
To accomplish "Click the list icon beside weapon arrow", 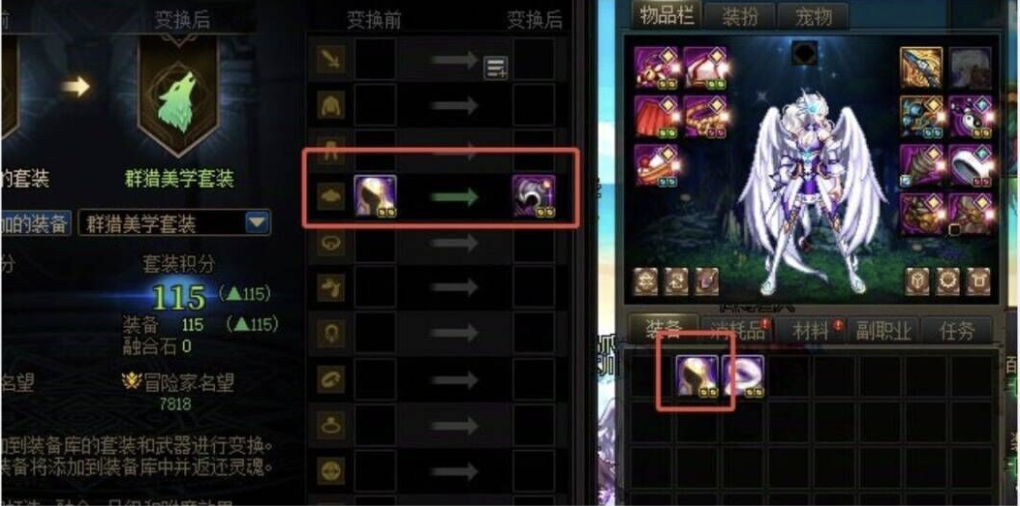I will click(x=496, y=67).
